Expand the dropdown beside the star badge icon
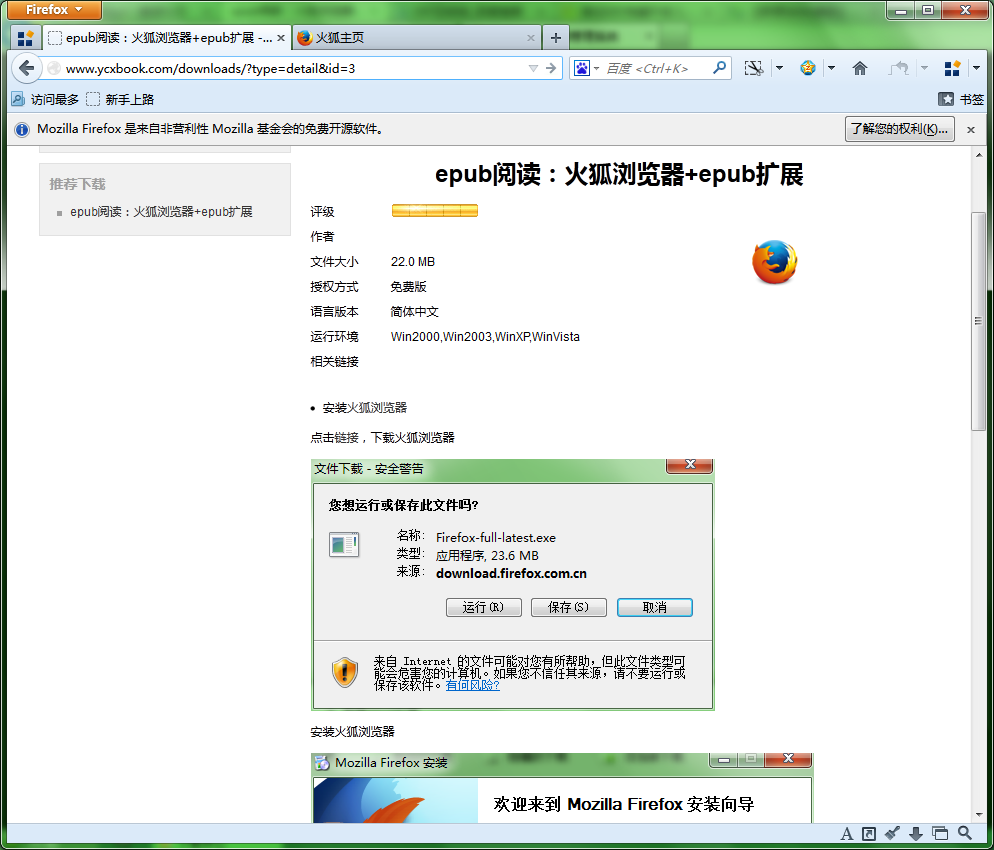Image resolution: width=994 pixels, height=850 pixels. [x=831, y=68]
